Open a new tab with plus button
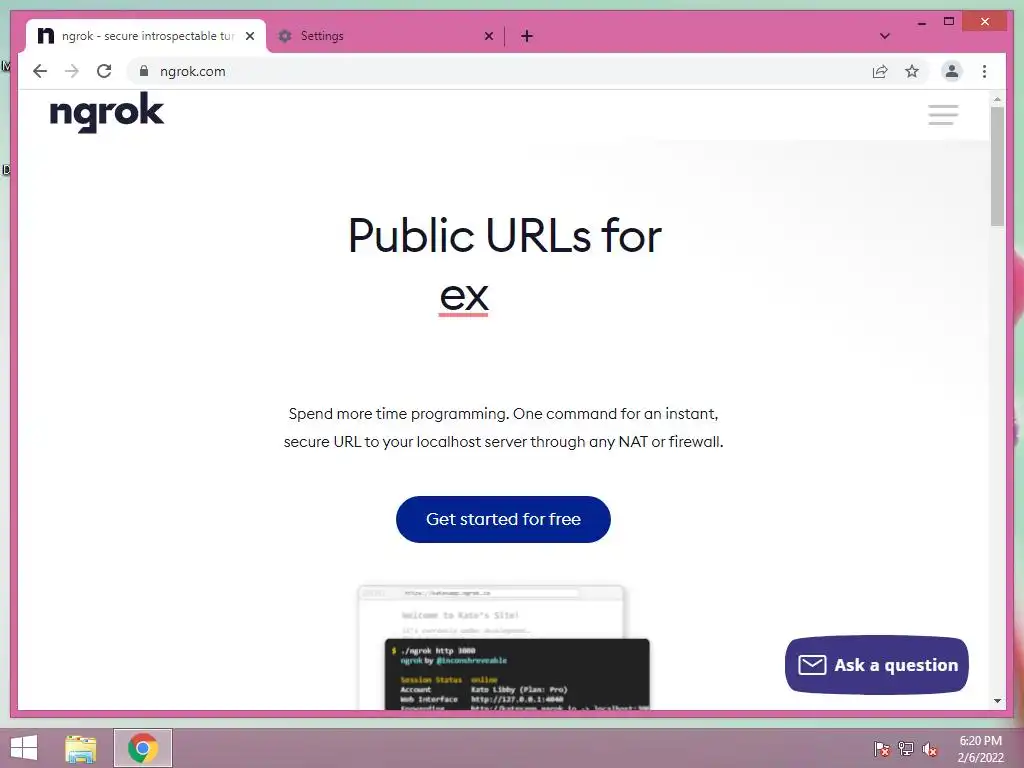Viewport: 1024px width, 768px height. [527, 36]
